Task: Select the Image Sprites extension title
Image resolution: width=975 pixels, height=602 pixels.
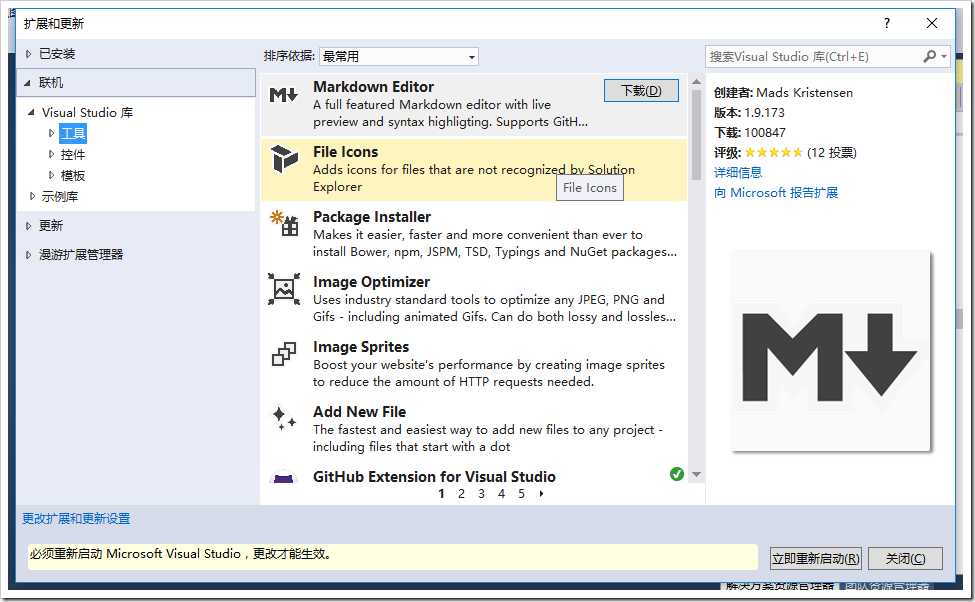Action: 361,346
